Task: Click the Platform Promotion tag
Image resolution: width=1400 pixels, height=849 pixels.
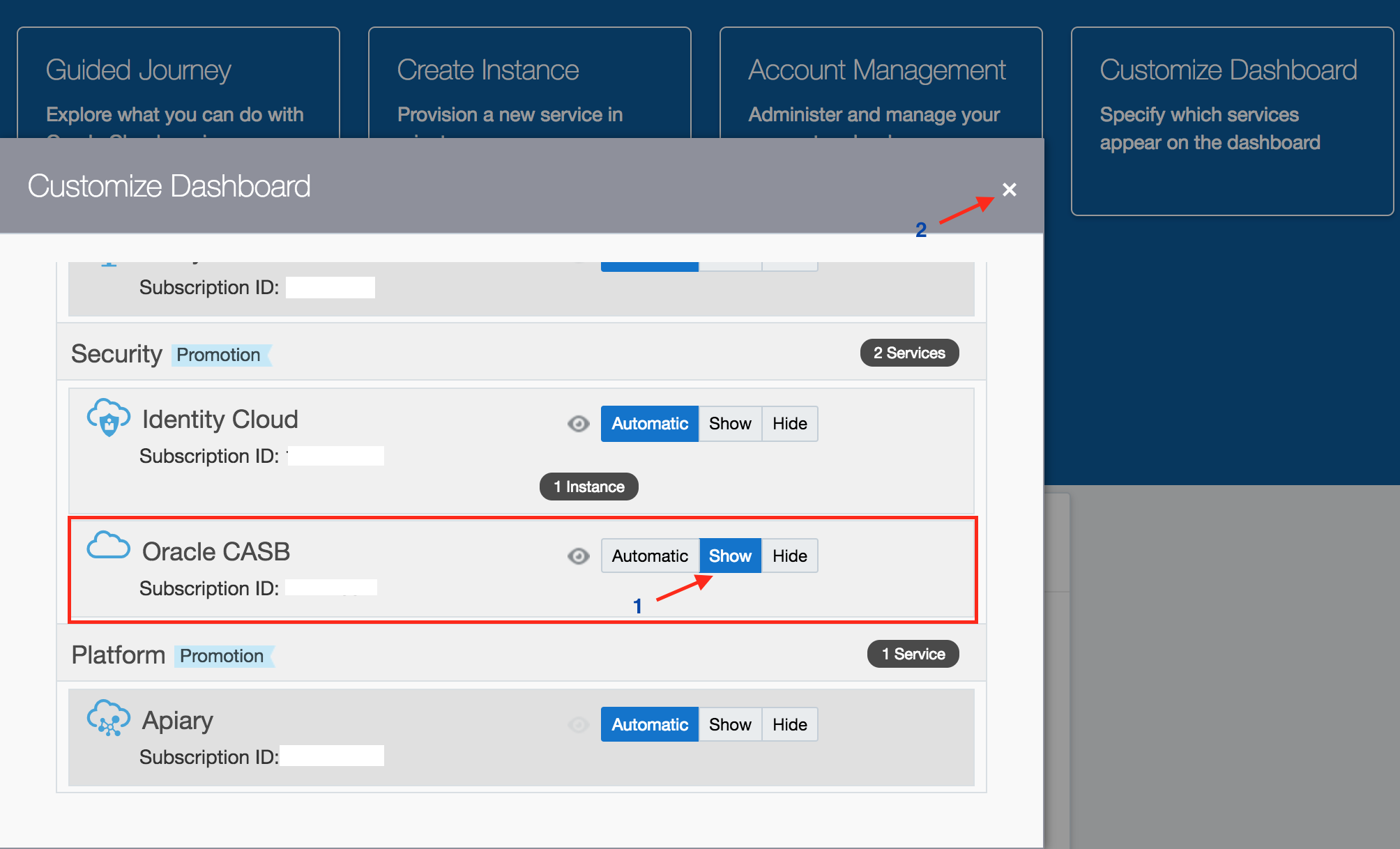Action: [x=223, y=656]
